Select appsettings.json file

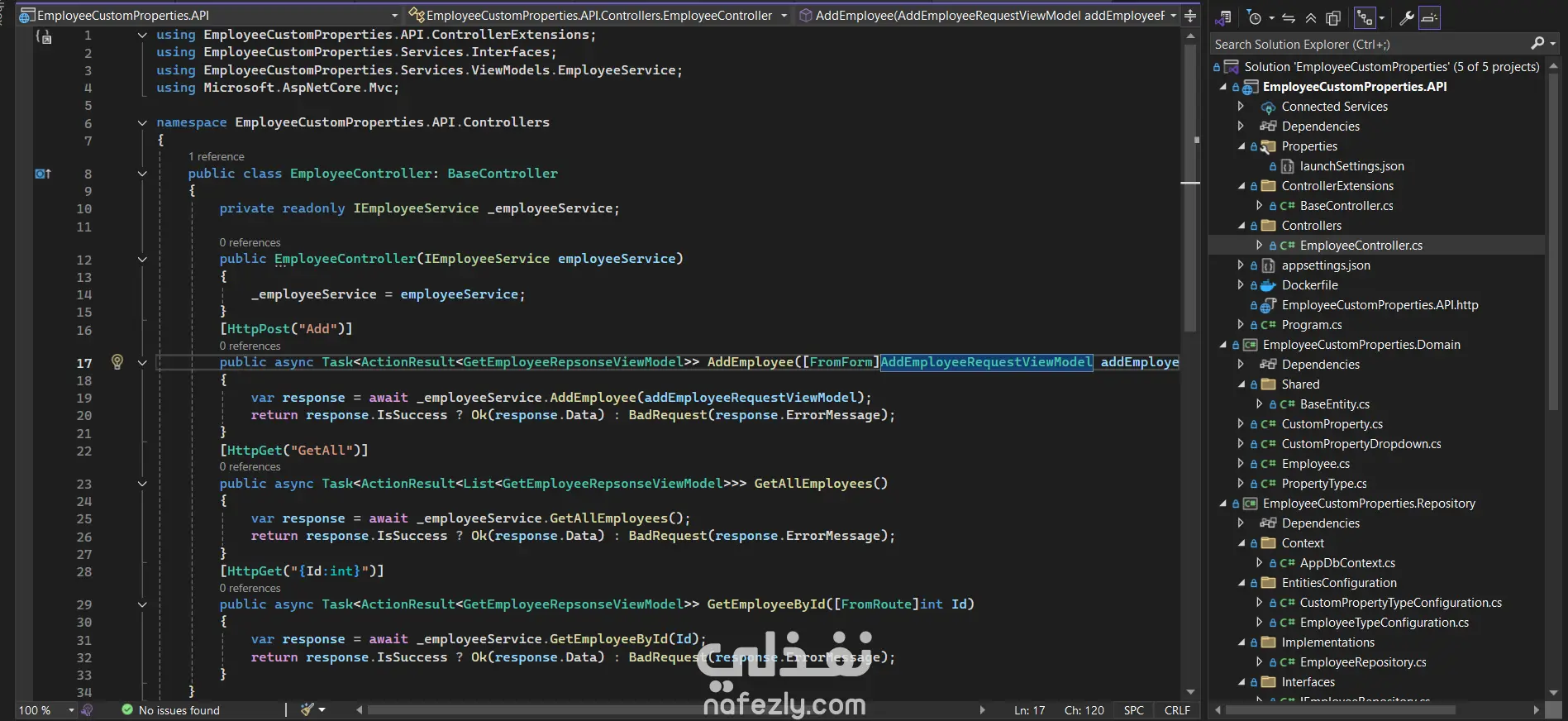pos(1325,265)
